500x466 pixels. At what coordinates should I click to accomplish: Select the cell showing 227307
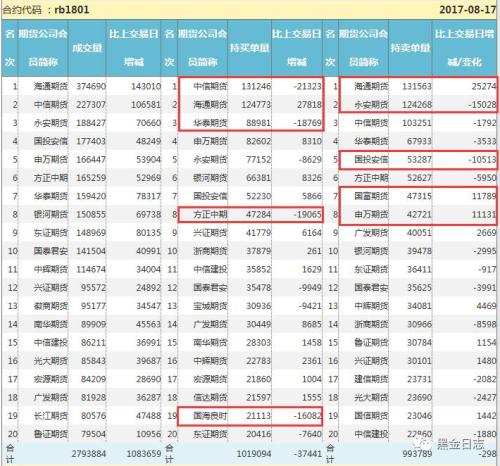[x=91, y=105]
